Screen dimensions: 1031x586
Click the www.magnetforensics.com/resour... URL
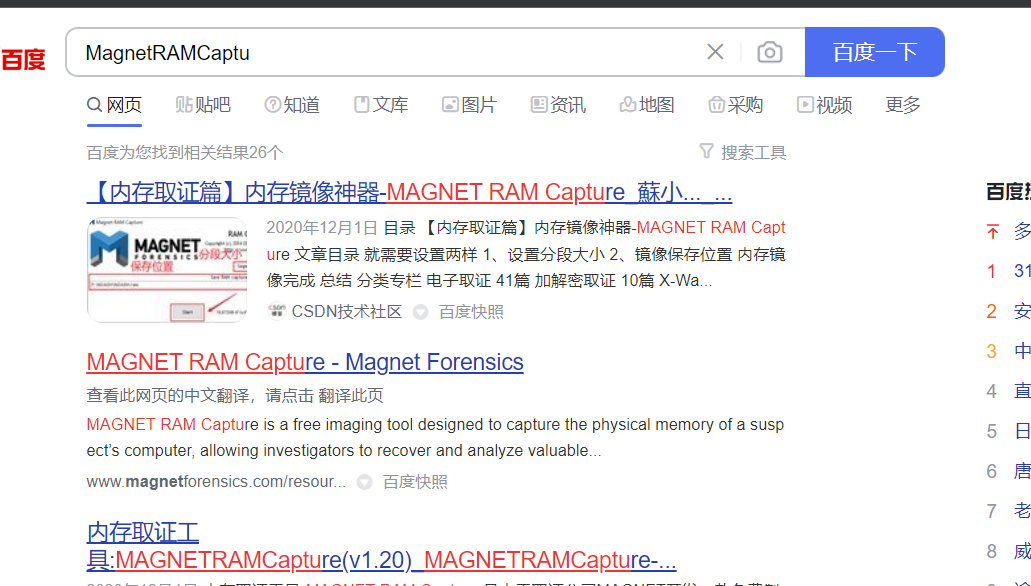pos(216,481)
